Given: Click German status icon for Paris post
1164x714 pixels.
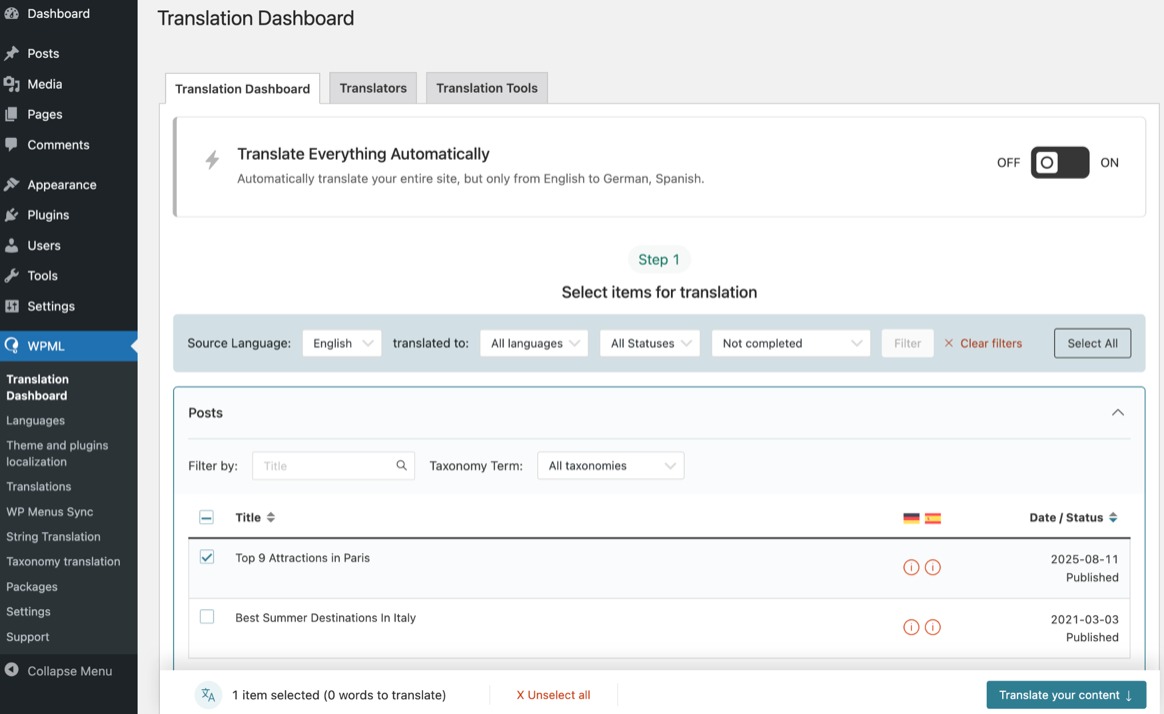Looking at the screenshot, I should click(x=911, y=567).
